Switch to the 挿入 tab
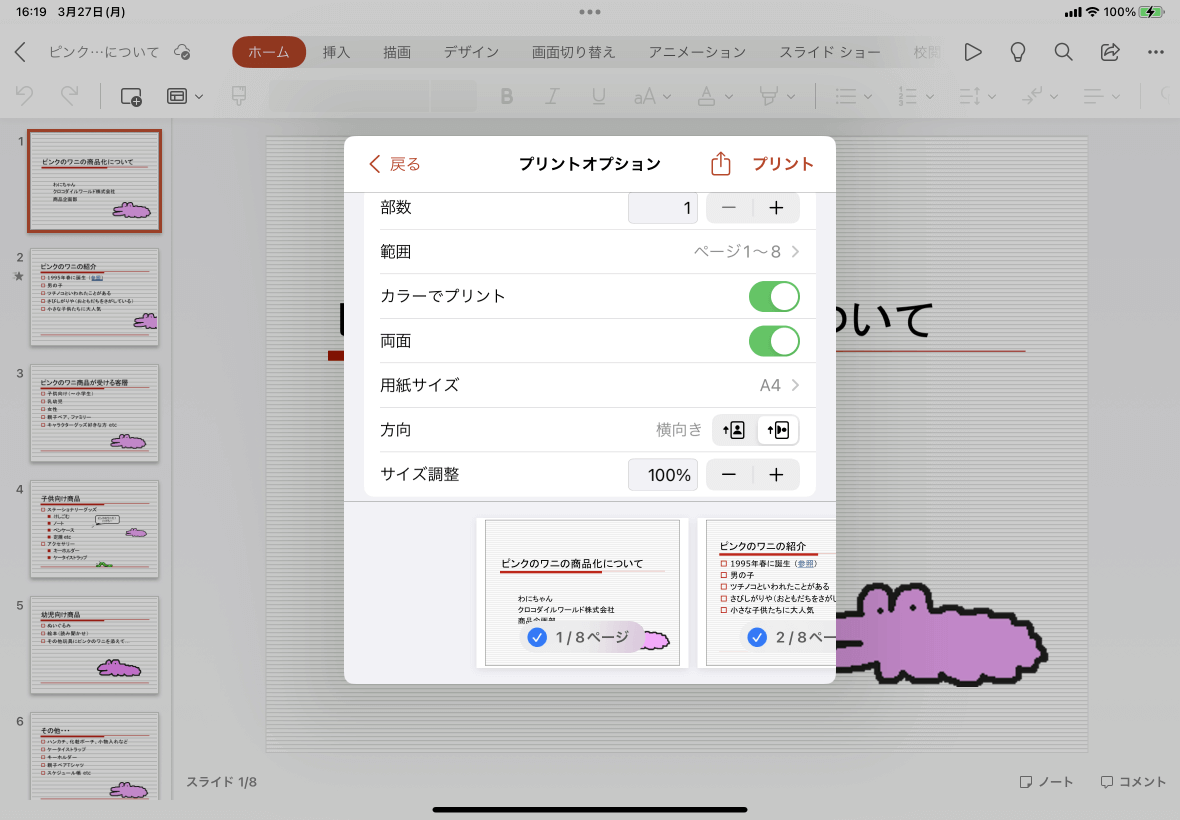 click(336, 52)
